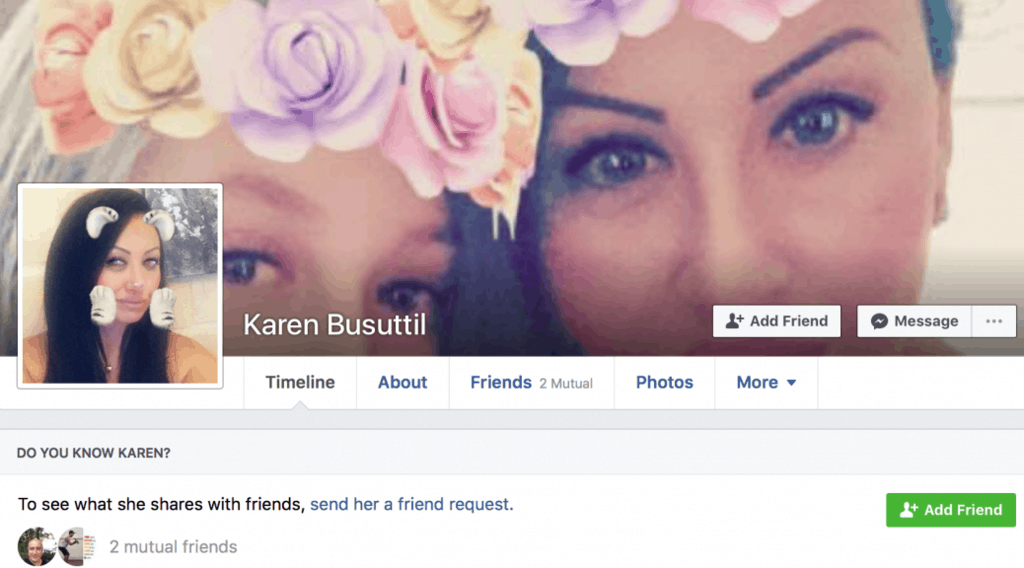Click the send her a friend request link
This screenshot has width=1024, height=568.
(x=411, y=504)
